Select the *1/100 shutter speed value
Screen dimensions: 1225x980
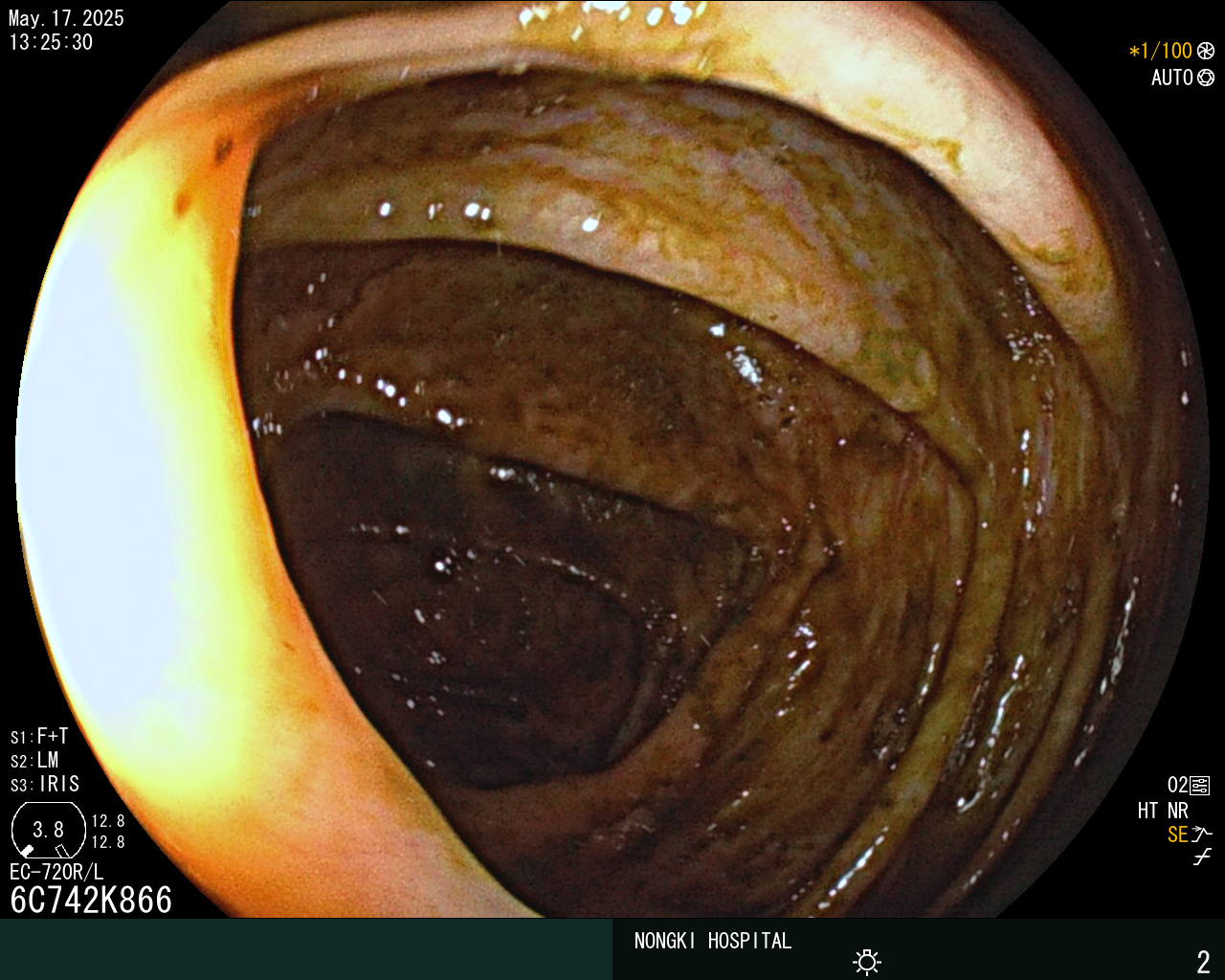click(x=1161, y=51)
